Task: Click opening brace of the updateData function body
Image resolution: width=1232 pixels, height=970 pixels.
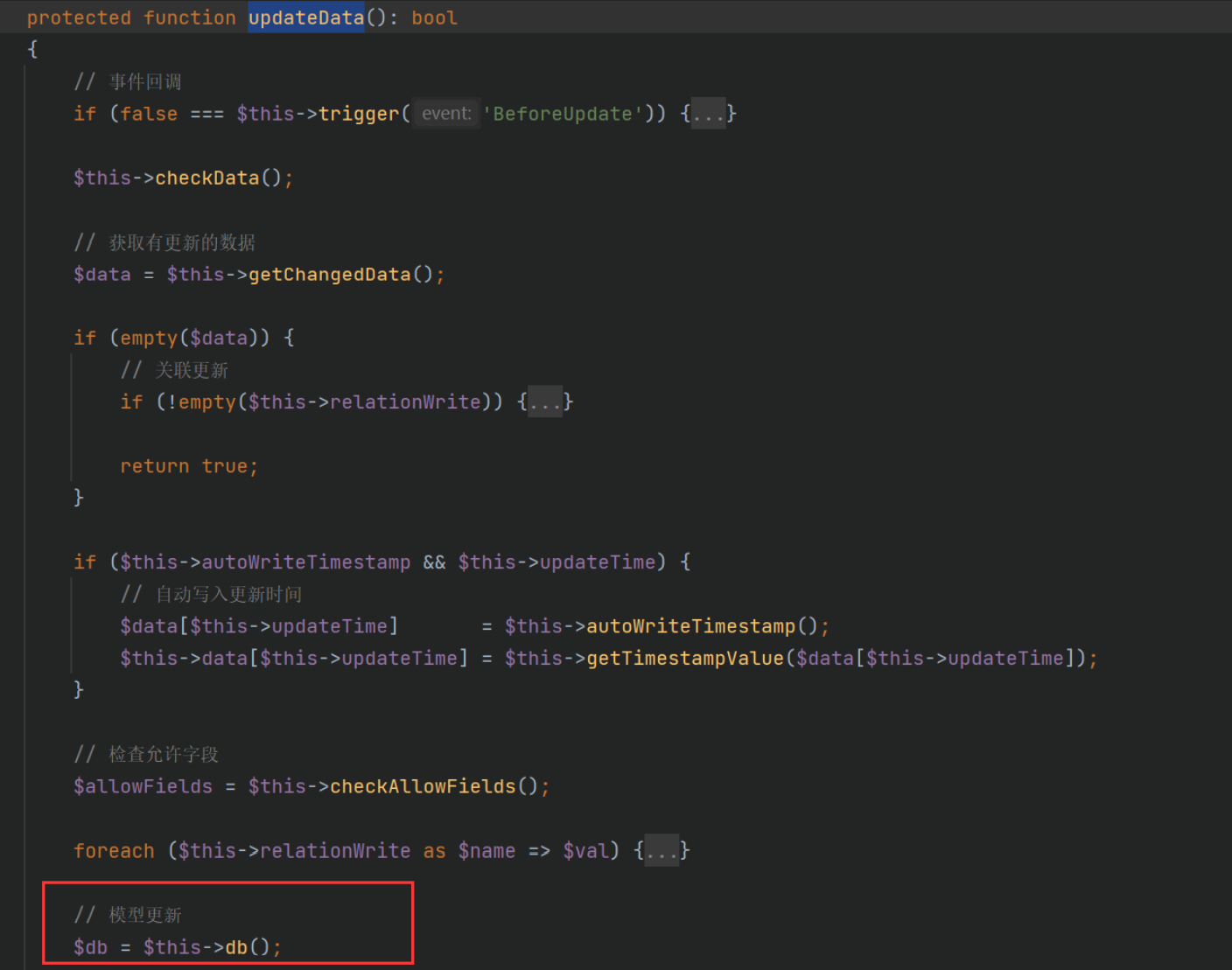Action: (32, 49)
